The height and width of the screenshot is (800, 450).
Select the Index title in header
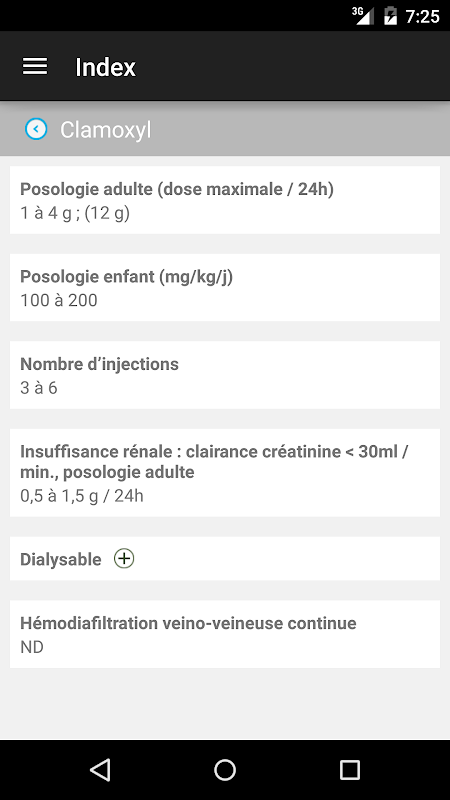pyautogui.click(x=106, y=67)
